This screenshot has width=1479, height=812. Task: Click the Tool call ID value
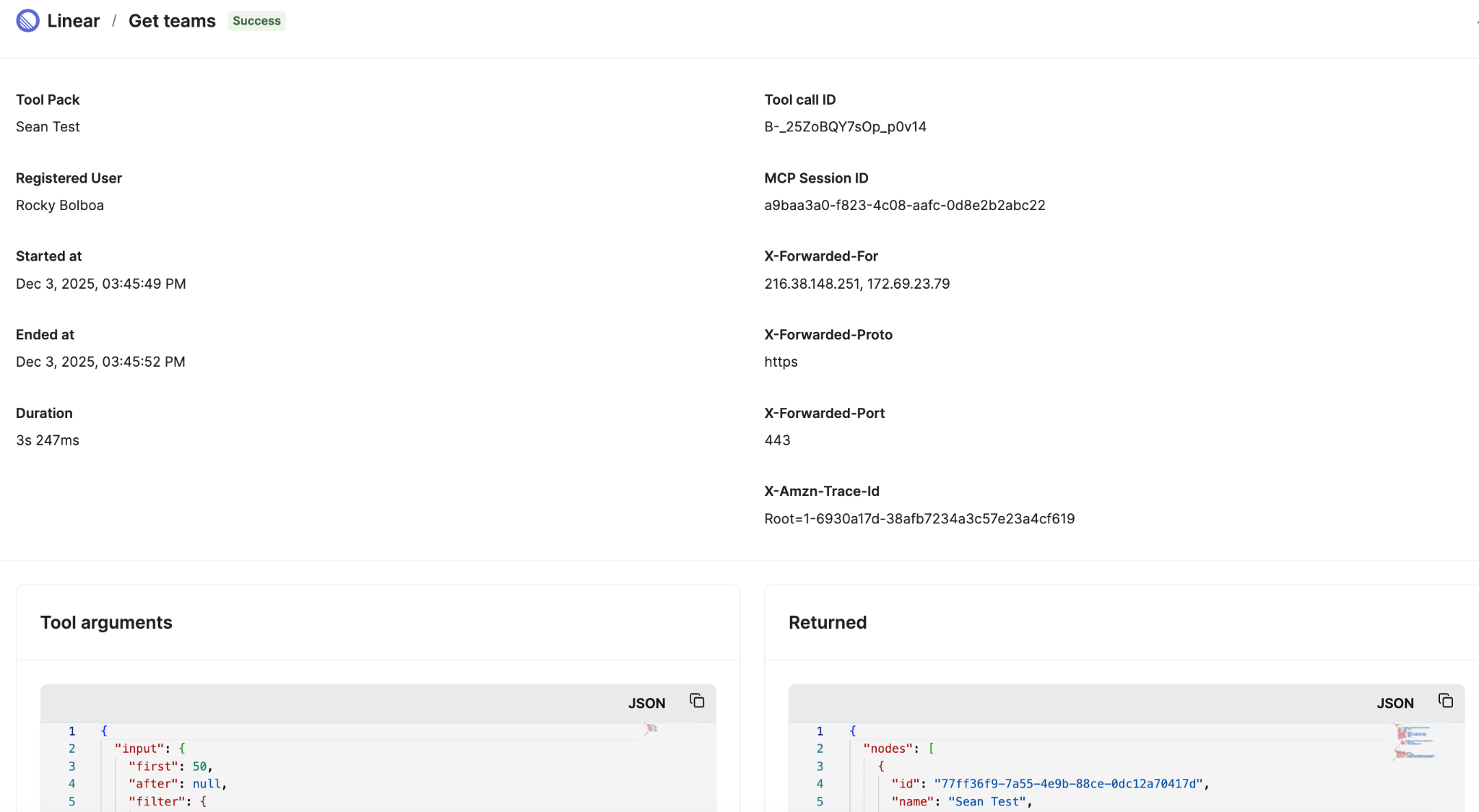coord(845,127)
